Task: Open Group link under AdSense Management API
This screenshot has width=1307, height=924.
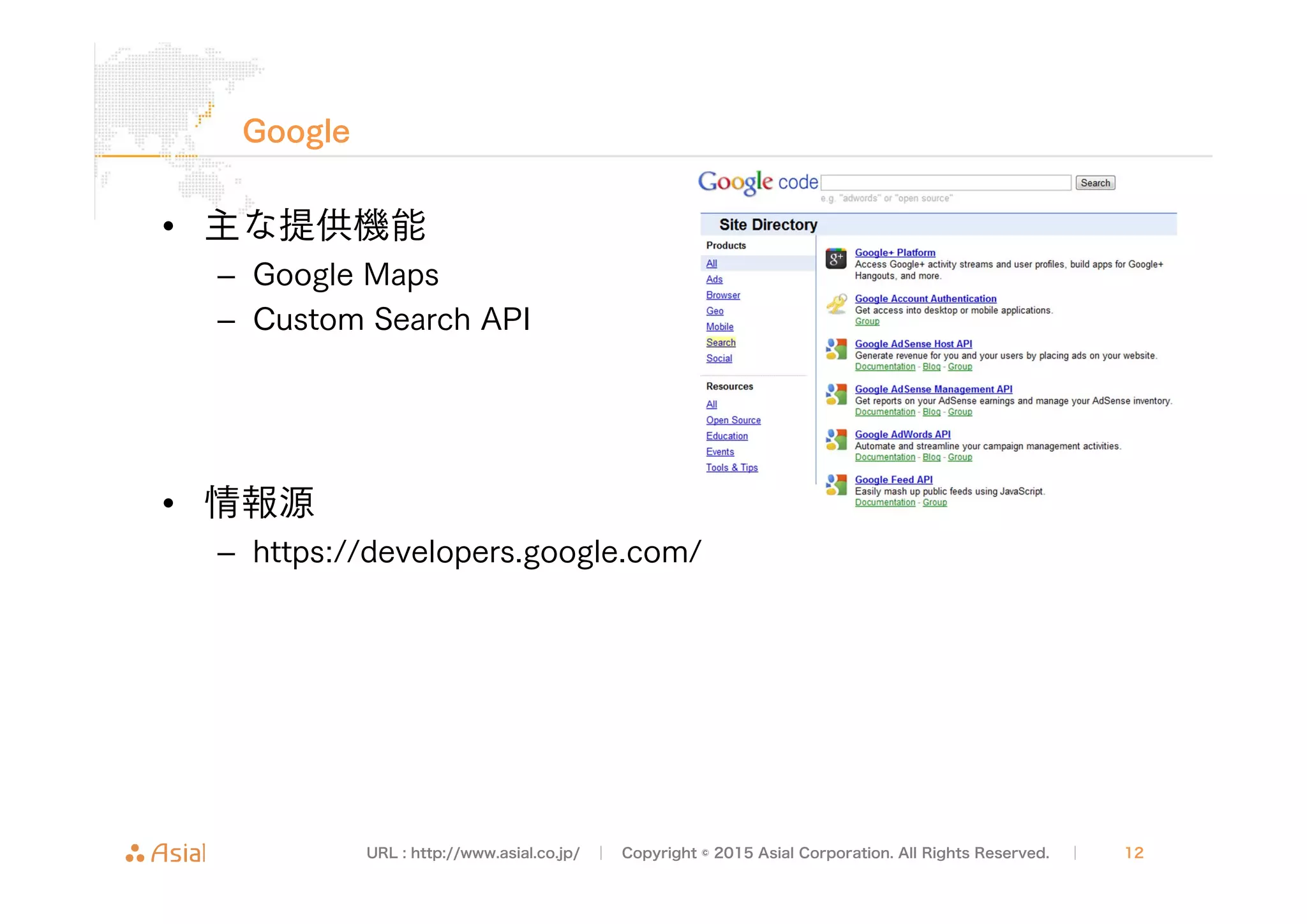Action: 960,412
